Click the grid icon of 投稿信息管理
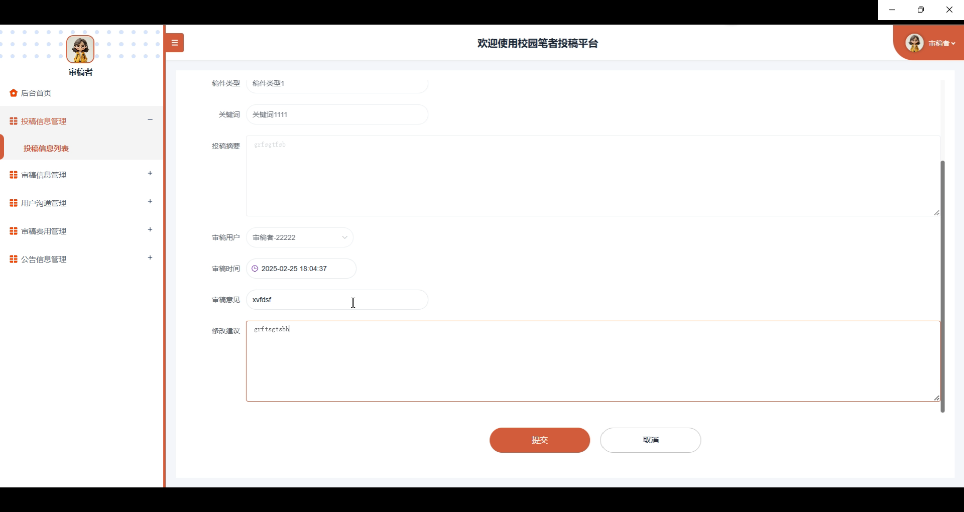Viewport: 964px width, 512px height. [x=14, y=121]
